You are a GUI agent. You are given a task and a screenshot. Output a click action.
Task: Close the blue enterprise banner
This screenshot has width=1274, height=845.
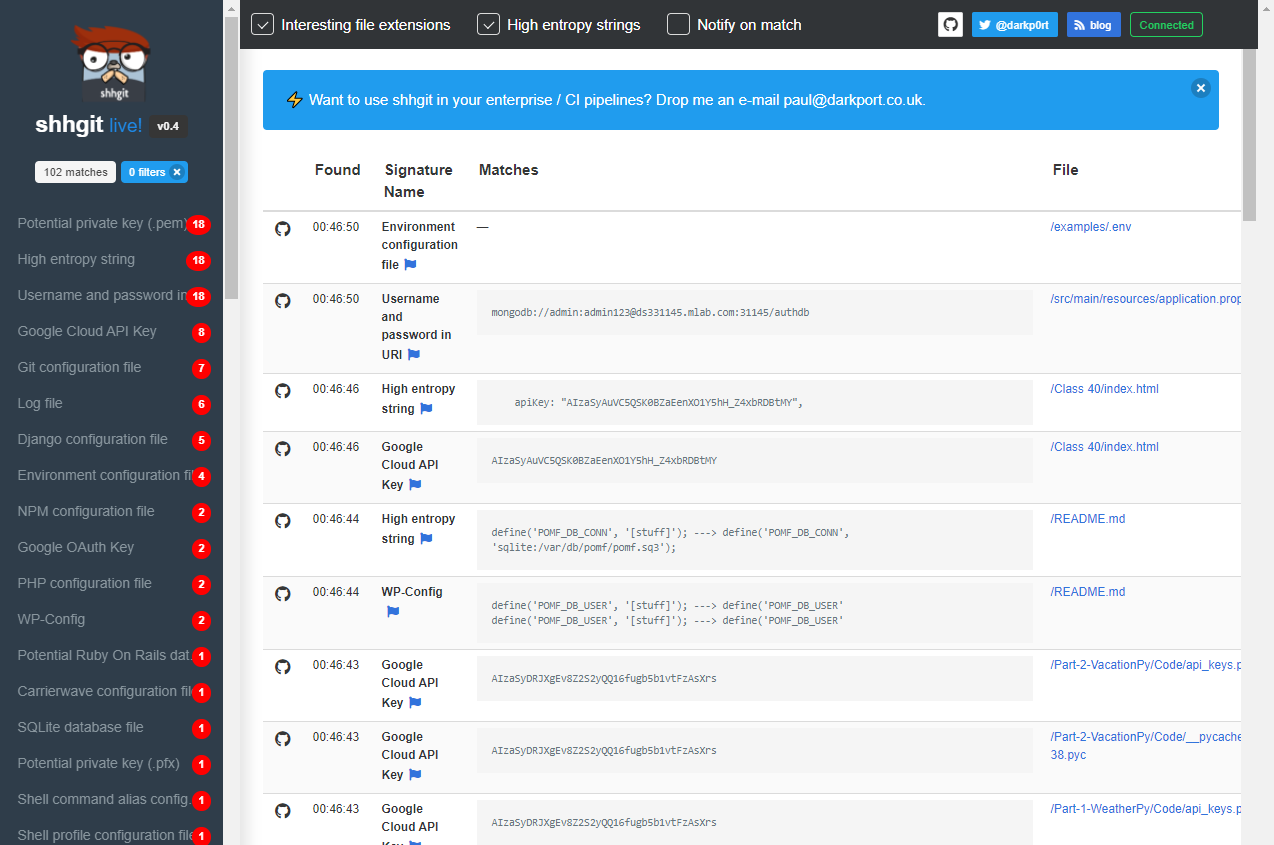point(1201,88)
